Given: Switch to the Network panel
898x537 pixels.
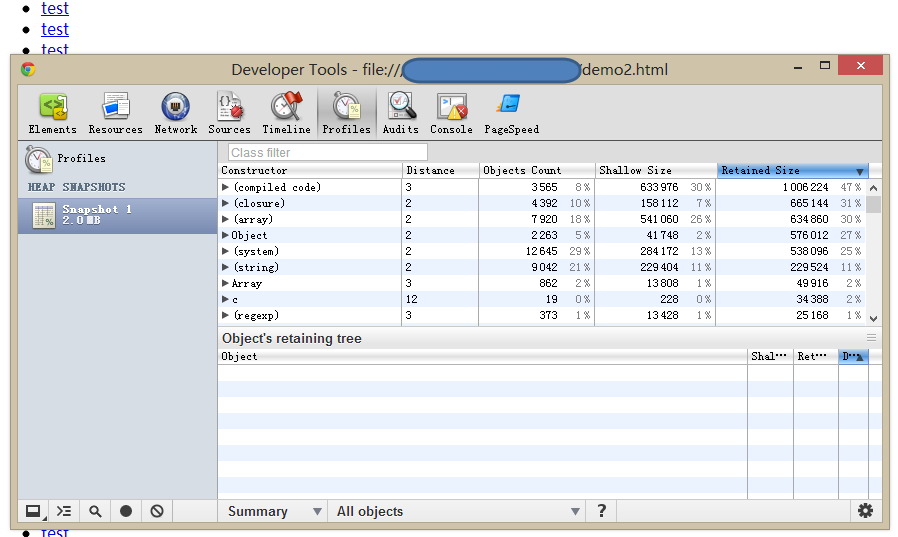Looking at the screenshot, I should (175, 113).
